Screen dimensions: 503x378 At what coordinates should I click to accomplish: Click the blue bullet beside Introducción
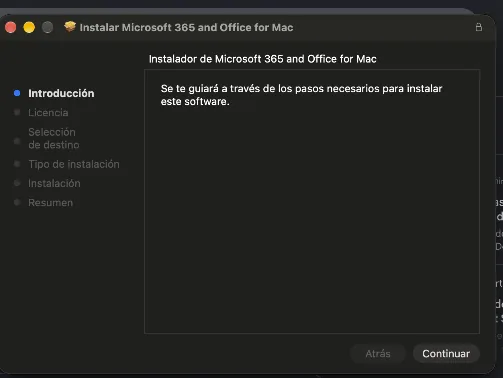[17, 93]
